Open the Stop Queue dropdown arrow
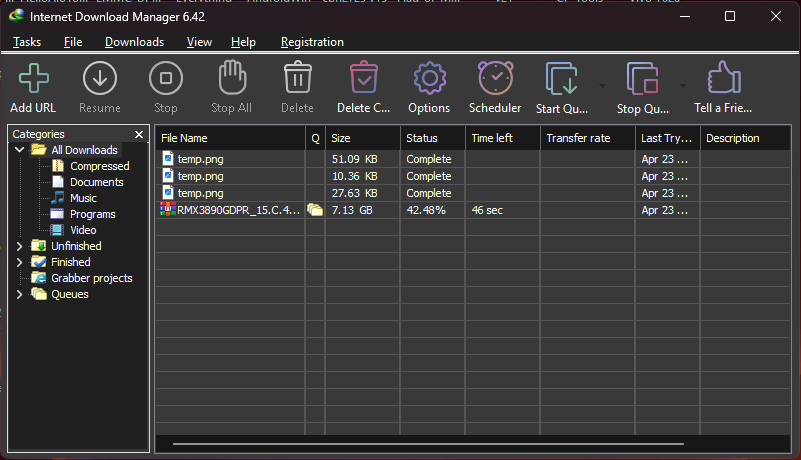Image resolution: width=801 pixels, height=460 pixels. (x=683, y=85)
